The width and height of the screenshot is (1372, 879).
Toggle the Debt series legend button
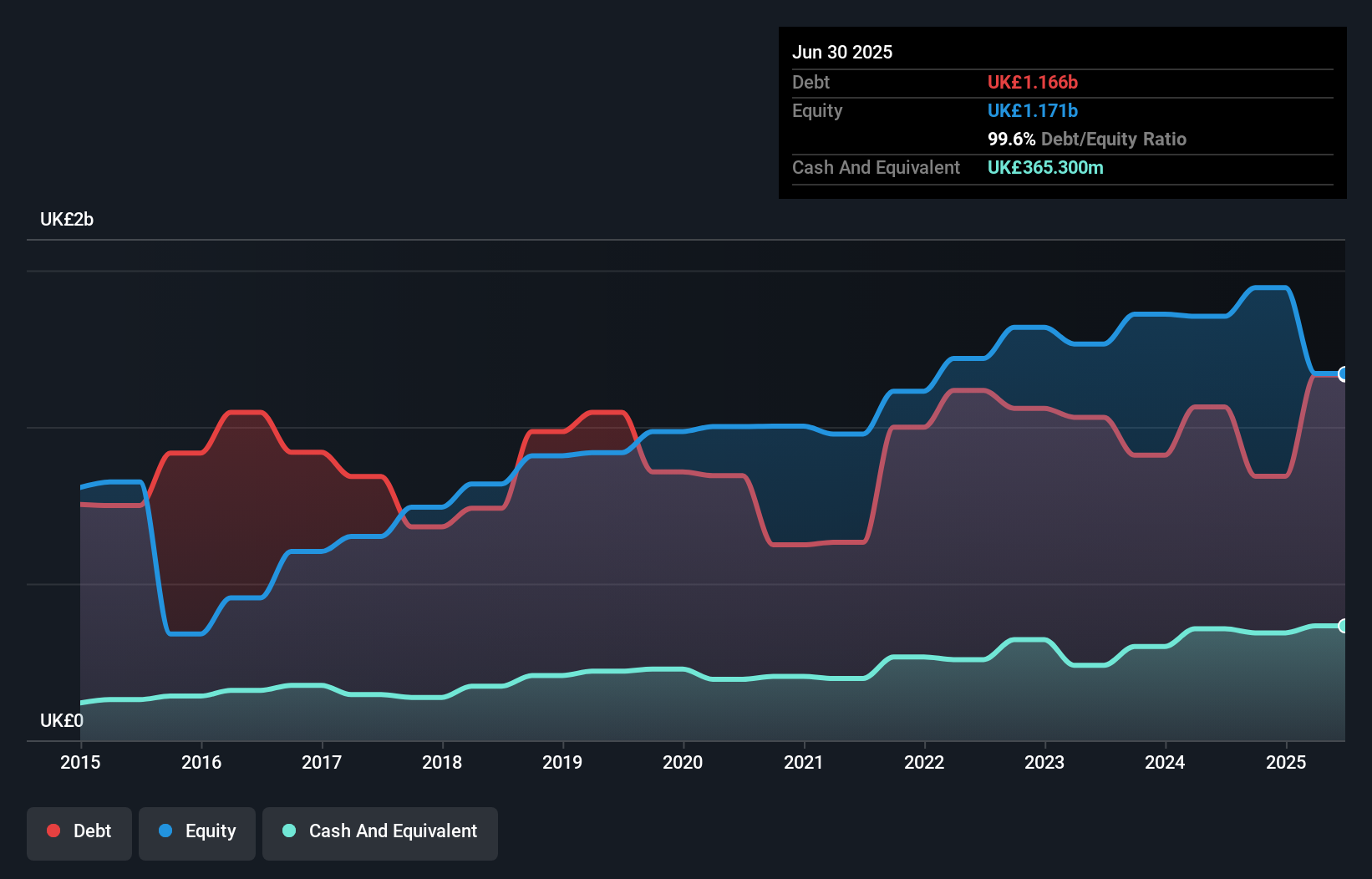[79, 832]
